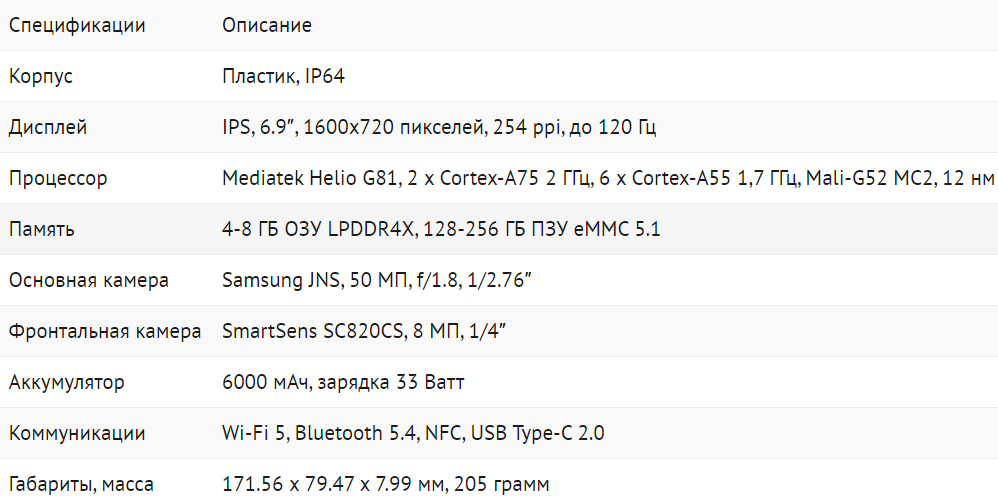
Task: Select the Габариты, масса row label
Action: (x=81, y=484)
